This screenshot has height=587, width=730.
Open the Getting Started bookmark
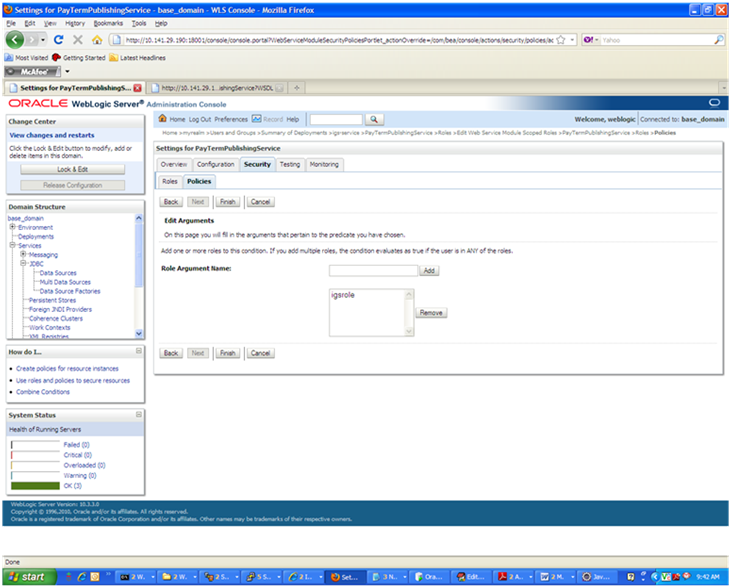pyautogui.click(x=79, y=58)
